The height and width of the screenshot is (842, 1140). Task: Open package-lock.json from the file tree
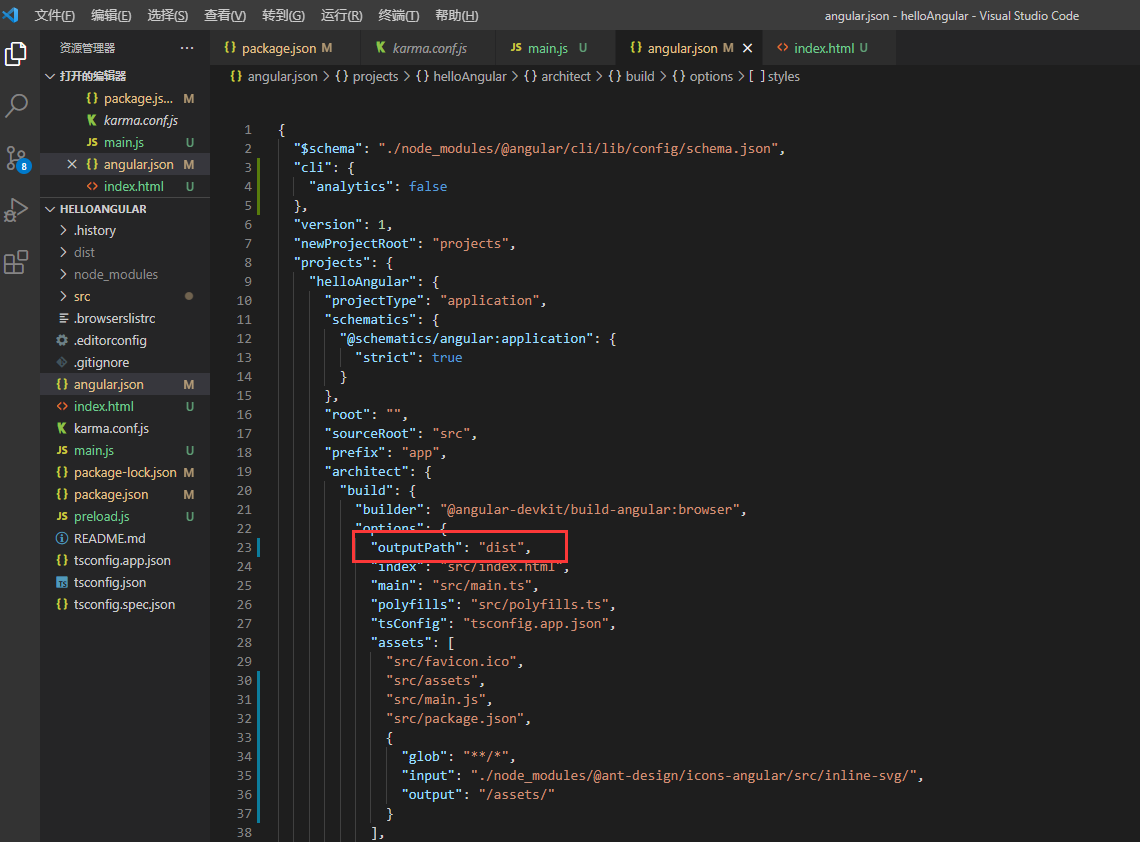[x=125, y=473]
